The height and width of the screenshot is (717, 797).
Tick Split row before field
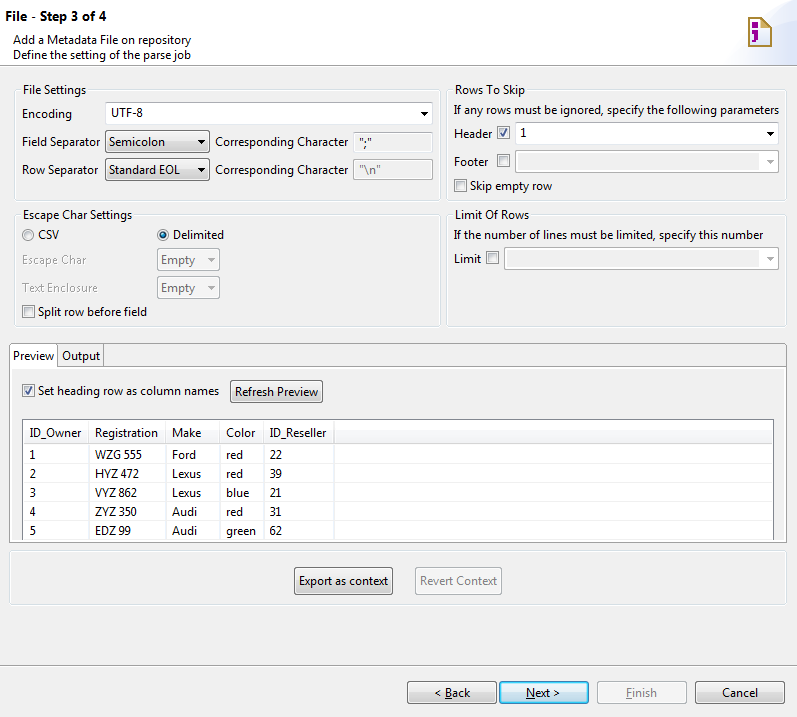(x=28, y=311)
